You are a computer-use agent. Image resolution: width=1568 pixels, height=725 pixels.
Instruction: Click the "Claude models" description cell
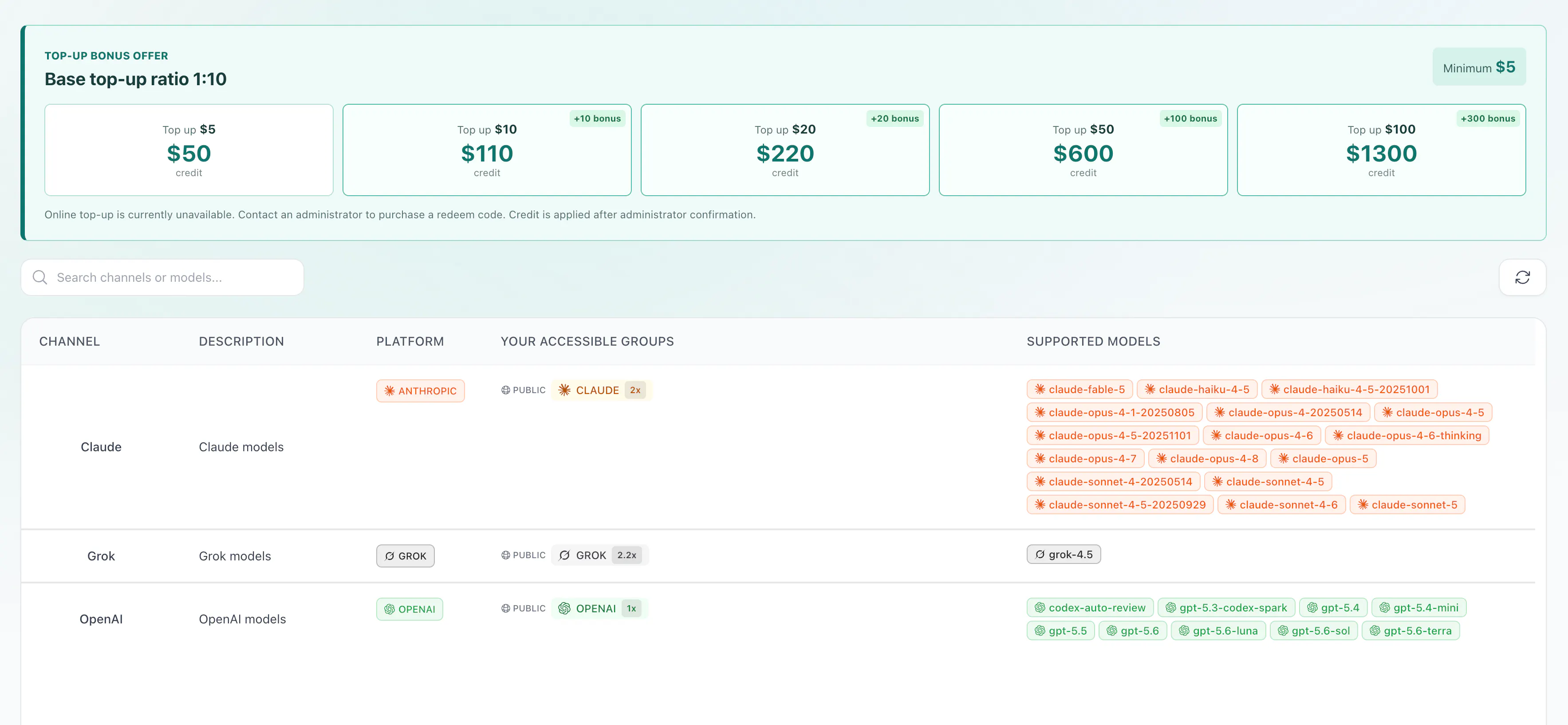[x=241, y=447]
